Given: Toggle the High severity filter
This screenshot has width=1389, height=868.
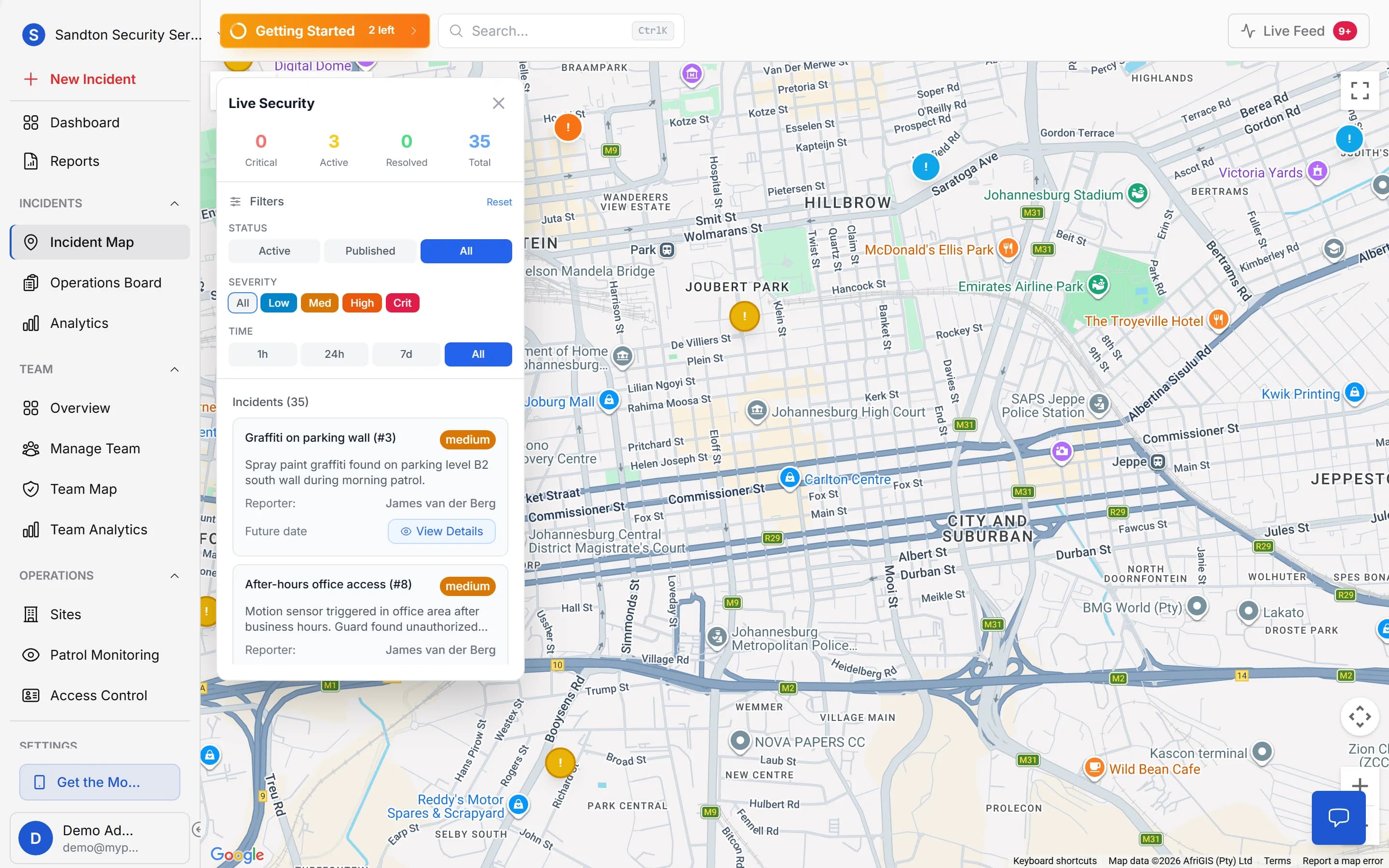Looking at the screenshot, I should pos(362,302).
